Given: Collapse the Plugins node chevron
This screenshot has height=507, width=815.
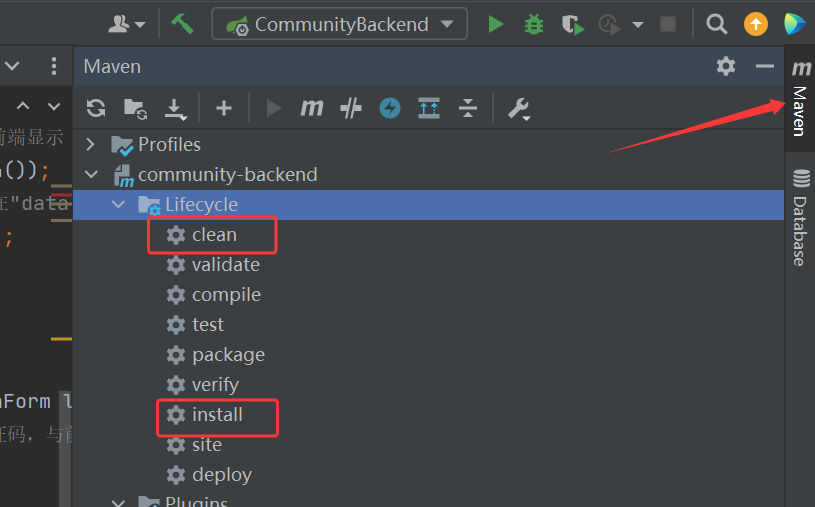Looking at the screenshot, I should 119,502.
